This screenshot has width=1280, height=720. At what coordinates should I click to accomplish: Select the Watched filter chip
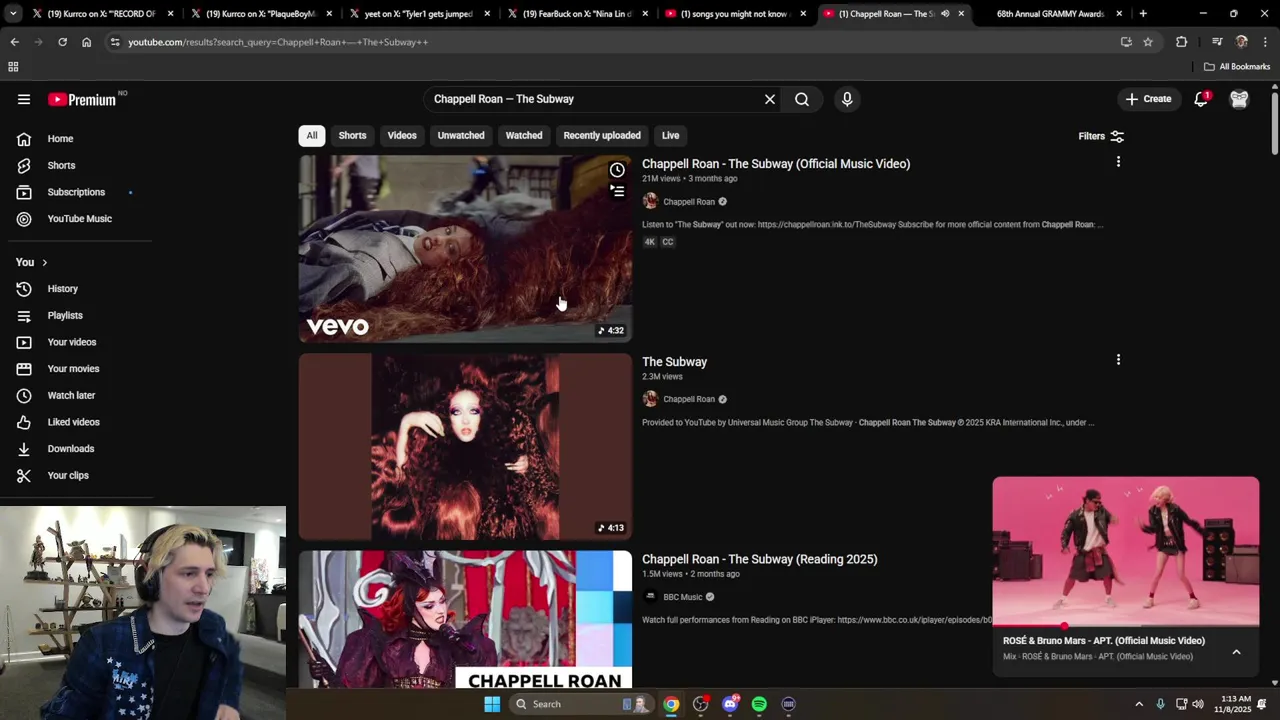point(524,136)
